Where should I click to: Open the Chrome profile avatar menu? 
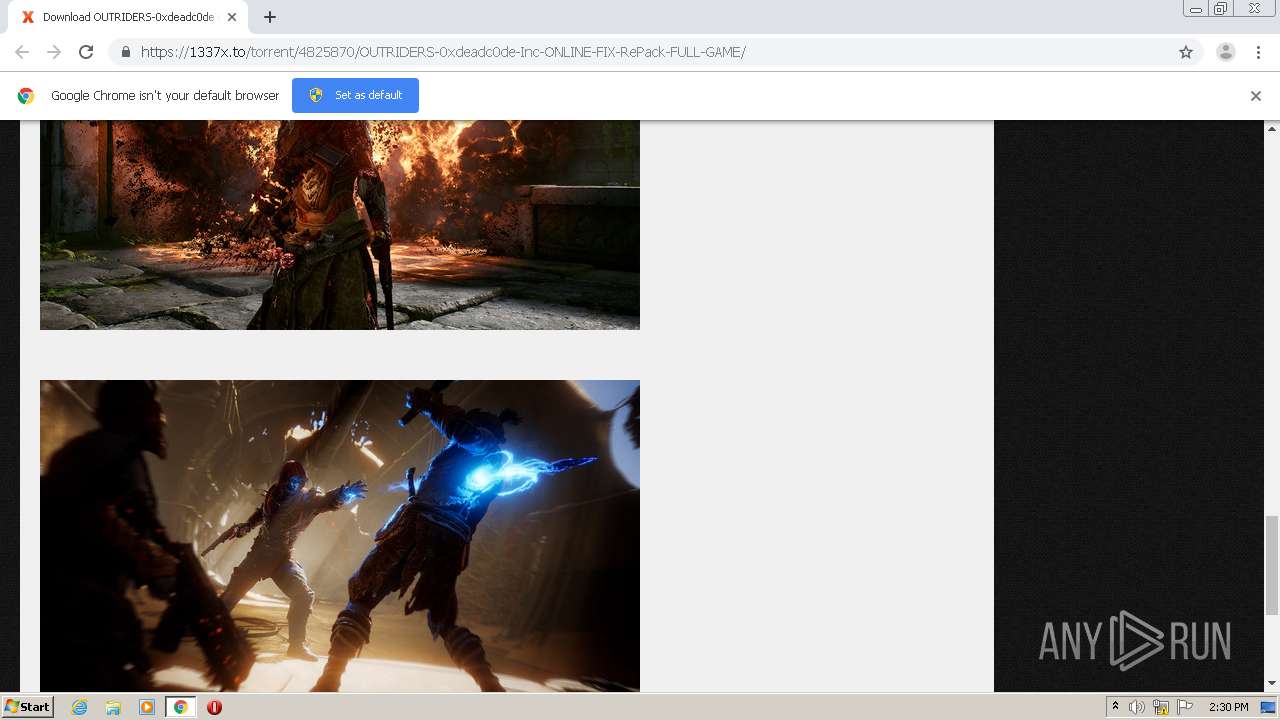coord(1226,52)
